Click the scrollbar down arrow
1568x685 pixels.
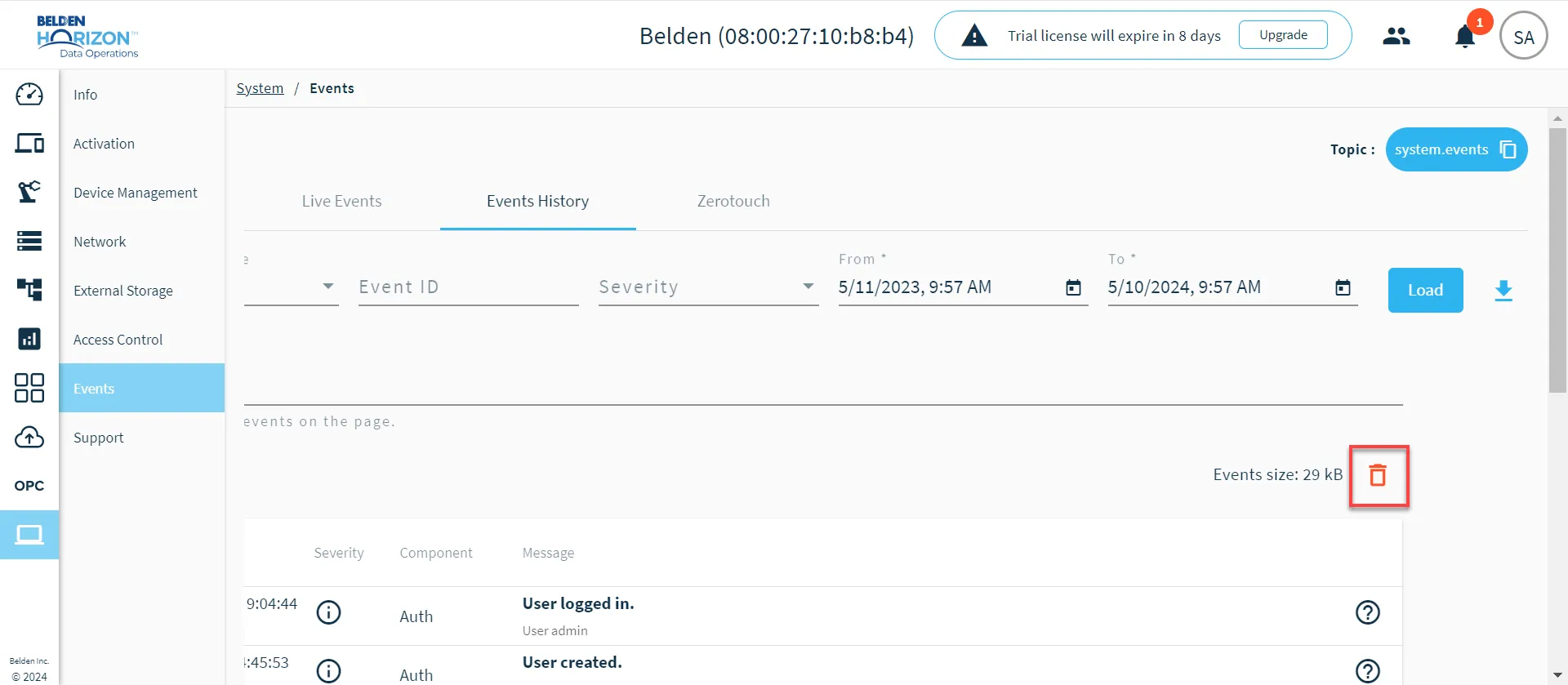(1557, 676)
